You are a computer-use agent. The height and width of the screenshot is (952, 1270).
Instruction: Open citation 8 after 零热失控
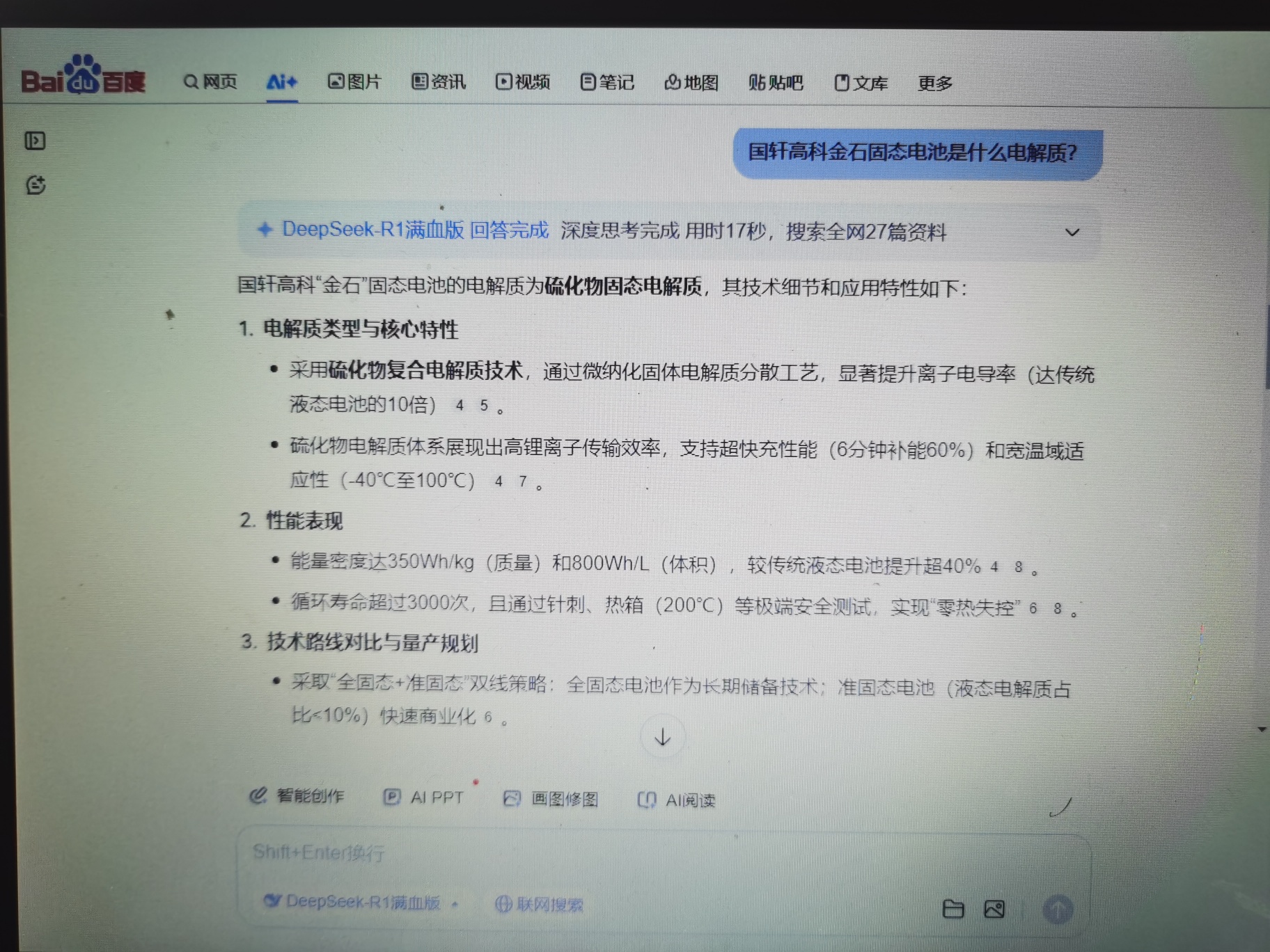1058,608
